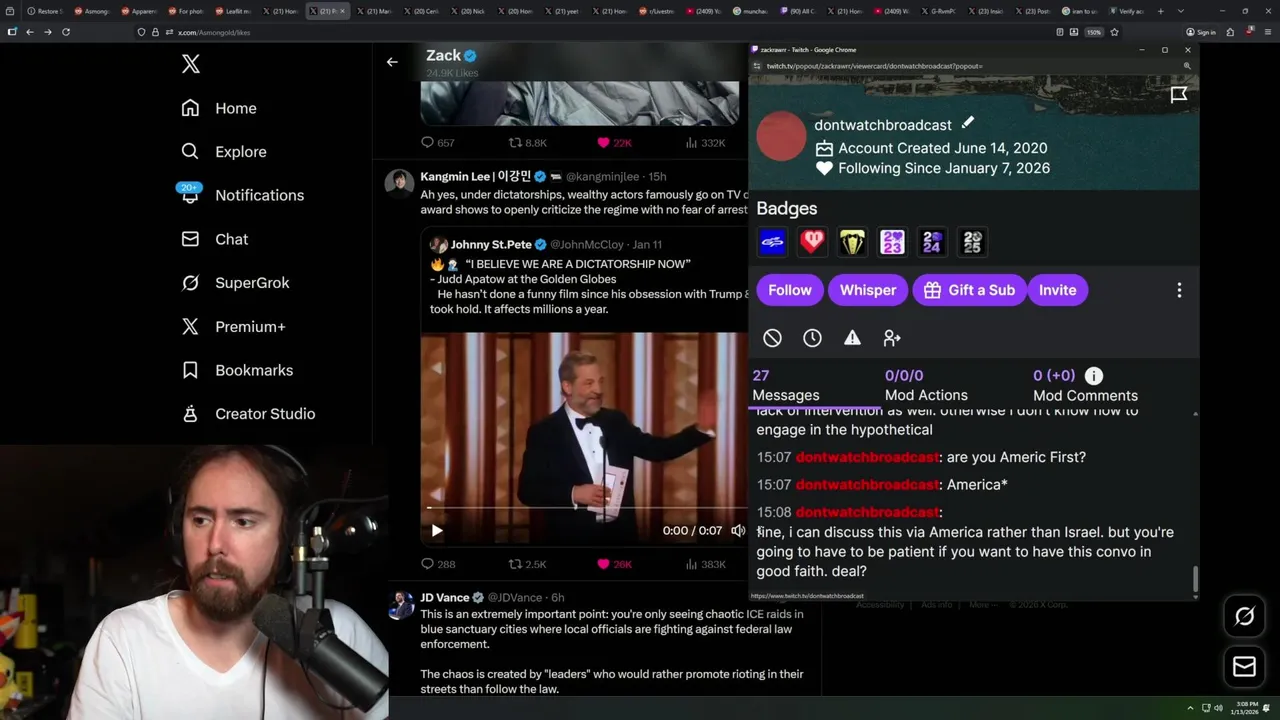Click the Whisper button

(x=867, y=290)
